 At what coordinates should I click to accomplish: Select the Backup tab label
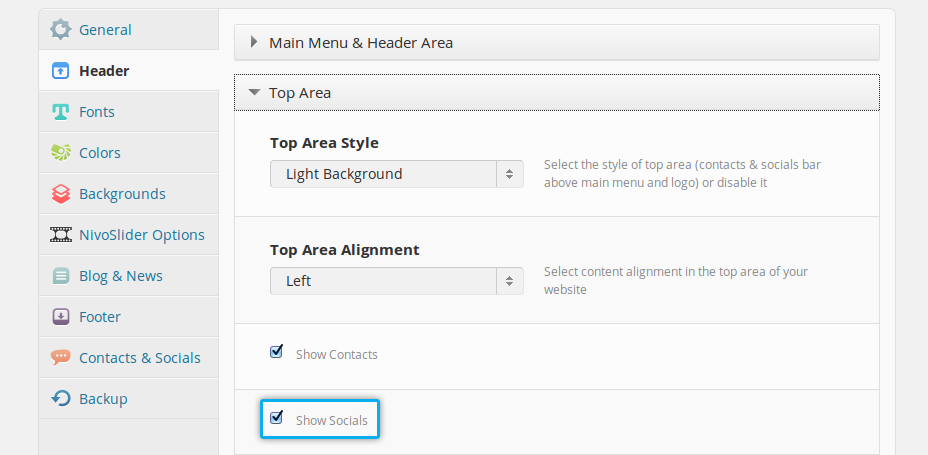tap(103, 399)
